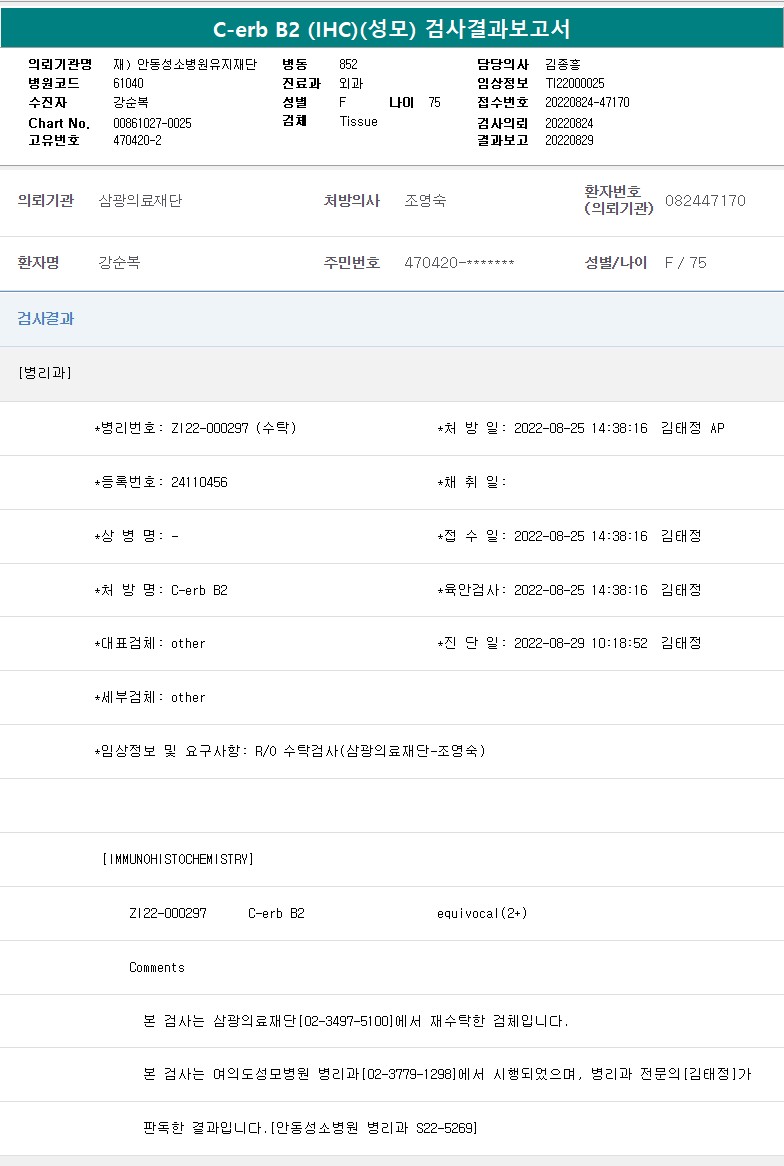
Task: Select the final line with S22-5269
Action: (310, 1128)
